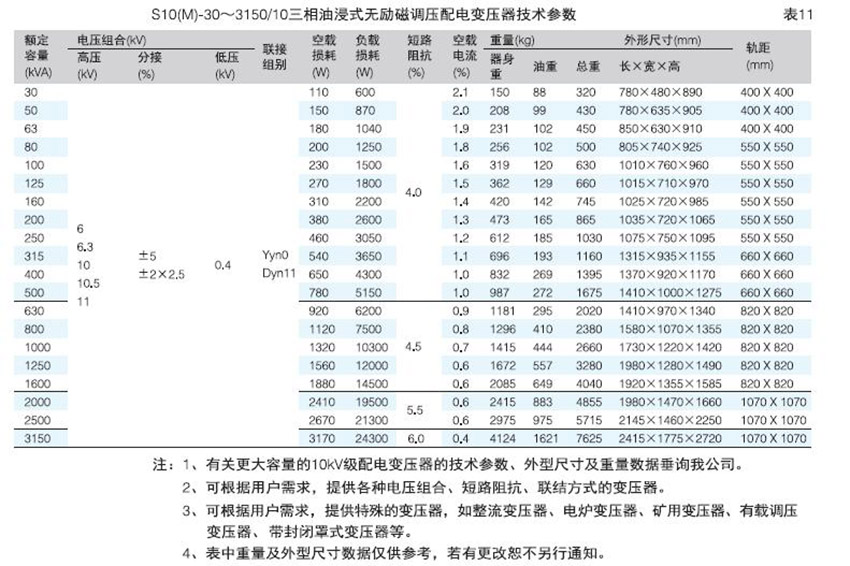Screen dimensions: 850x566
Task: Click the 2145×1775×2720 dimension cell
Action: tap(666, 436)
